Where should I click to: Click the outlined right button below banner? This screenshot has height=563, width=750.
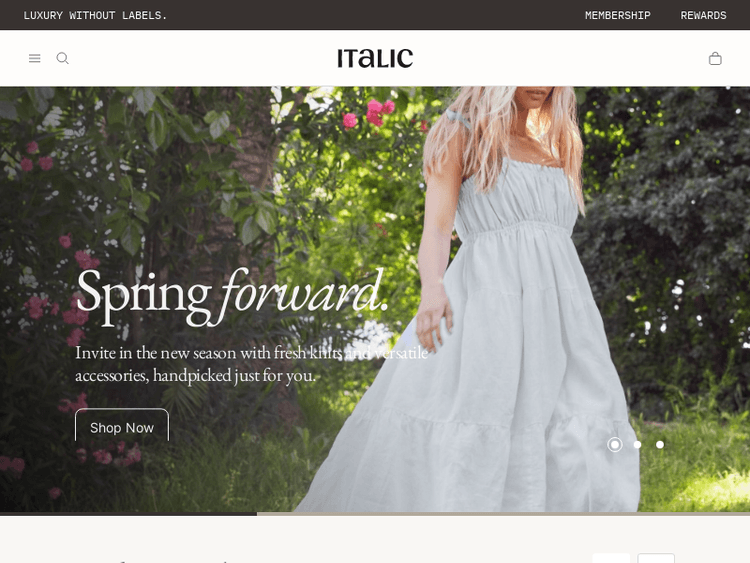click(656, 558)
